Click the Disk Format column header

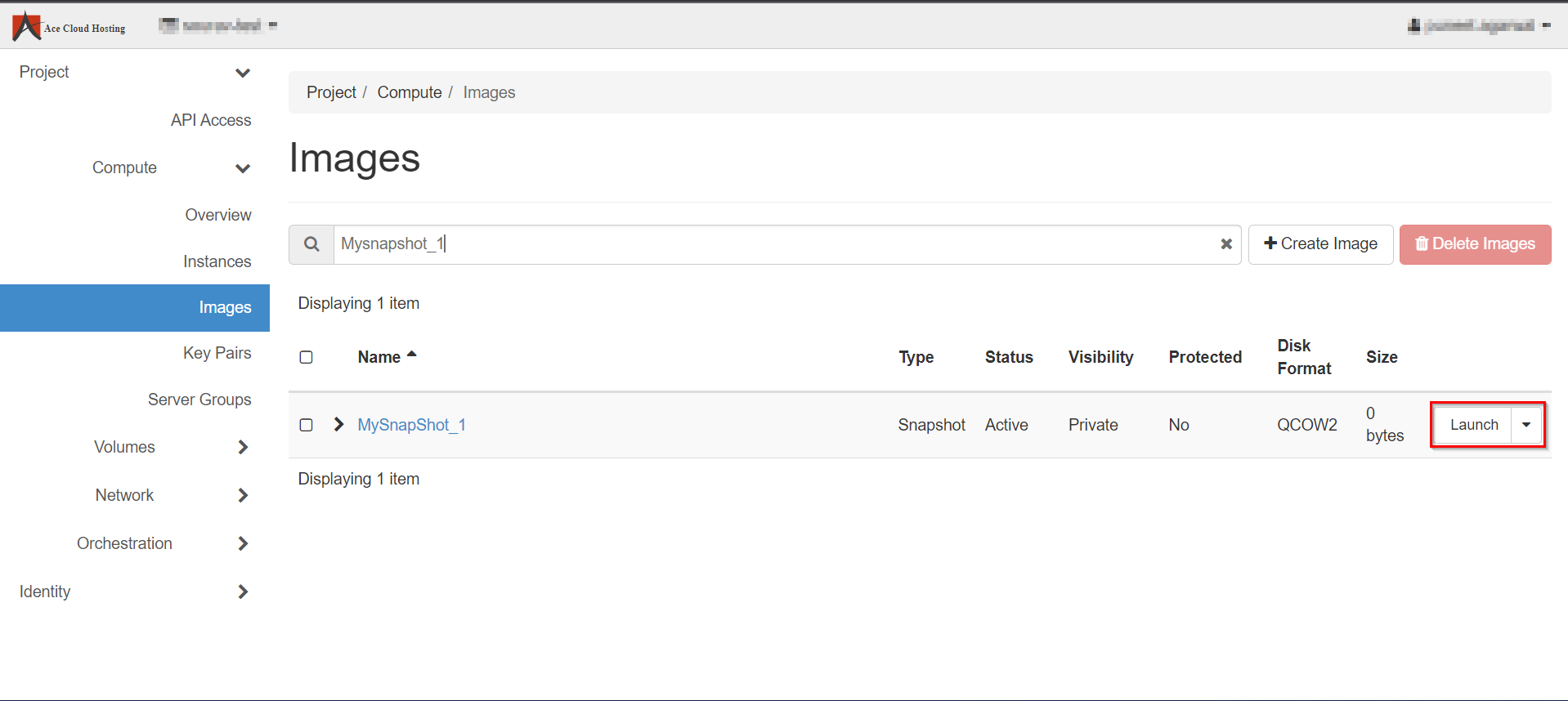click(x=1305, y=357)
